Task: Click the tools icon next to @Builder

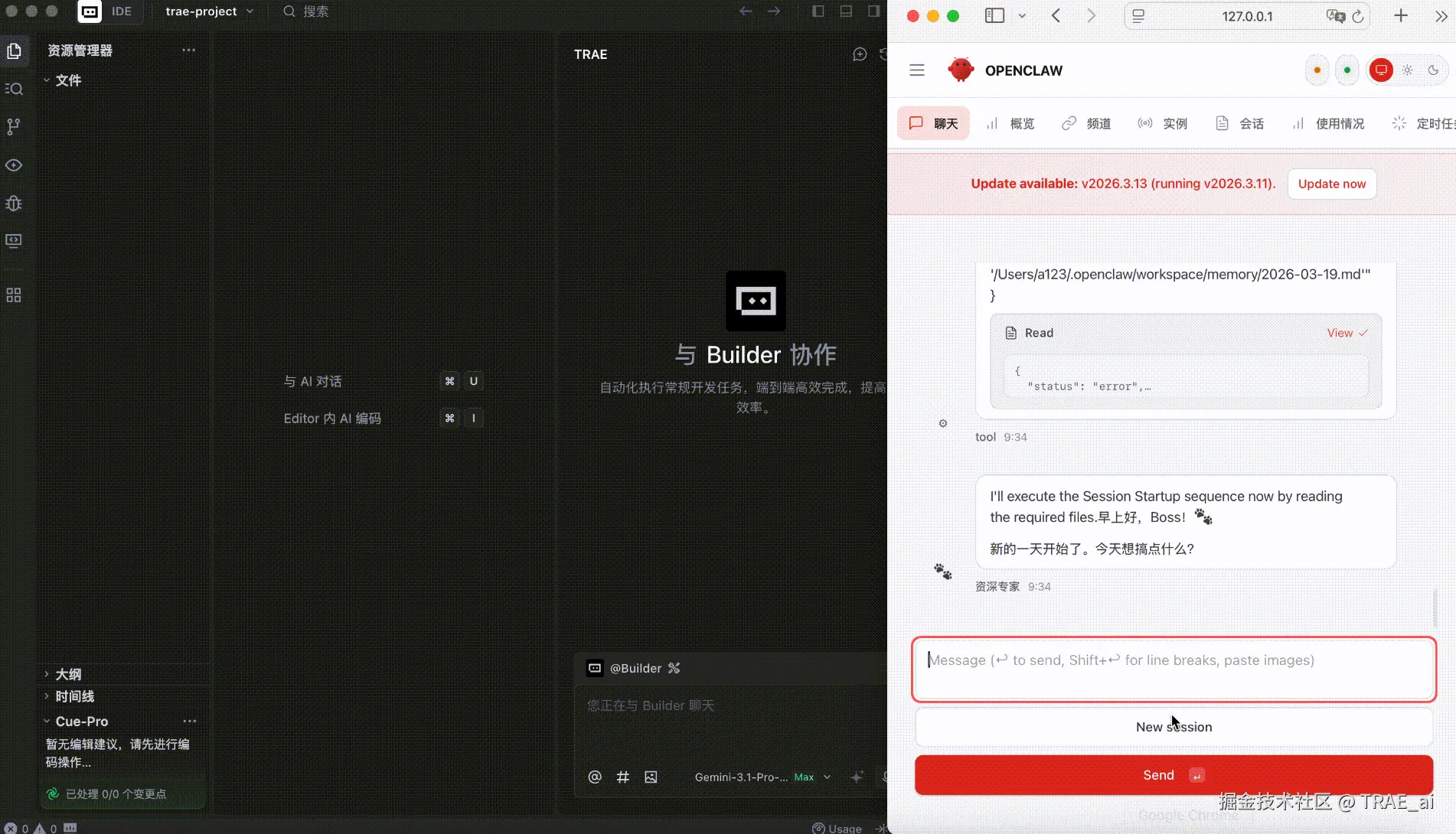Action: point(674,668)
